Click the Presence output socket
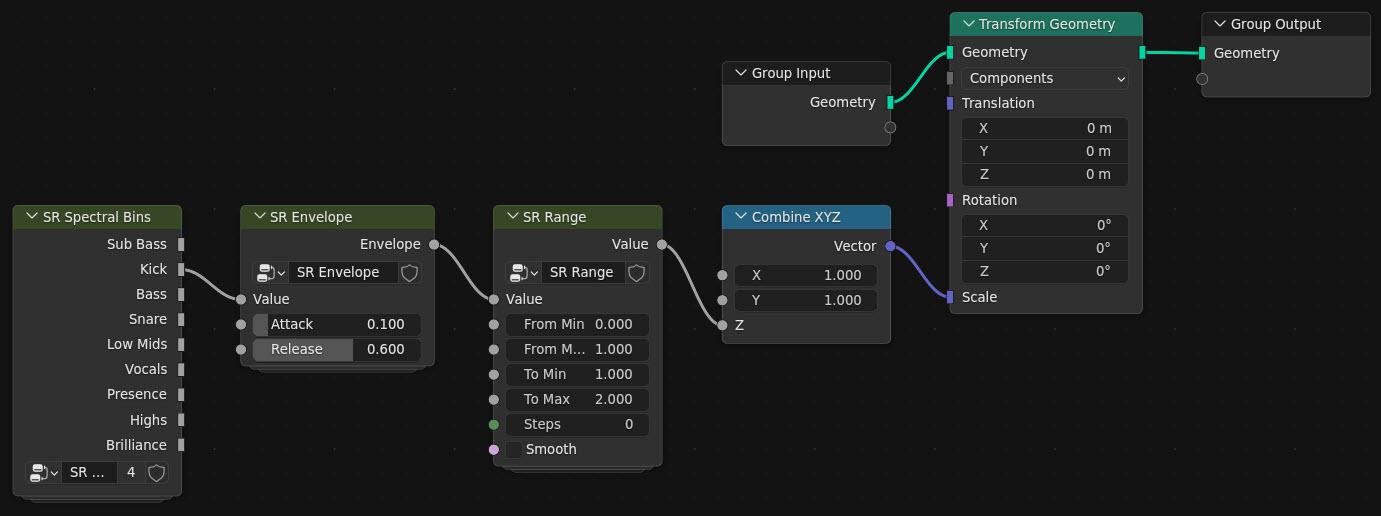This screenshot has height=516, width=1381. 181,394
